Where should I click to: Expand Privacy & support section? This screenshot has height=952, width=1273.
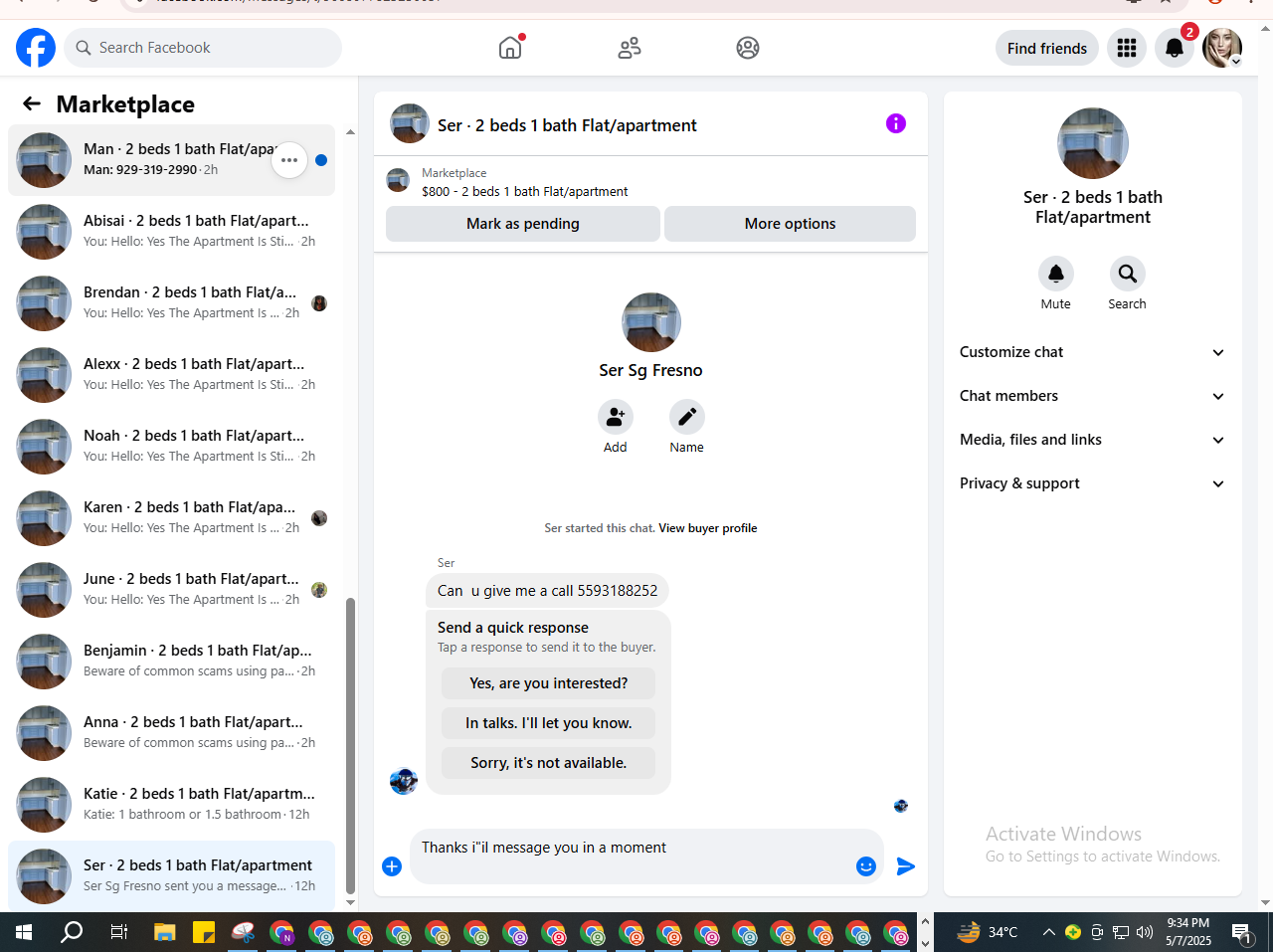point(1093,483)
